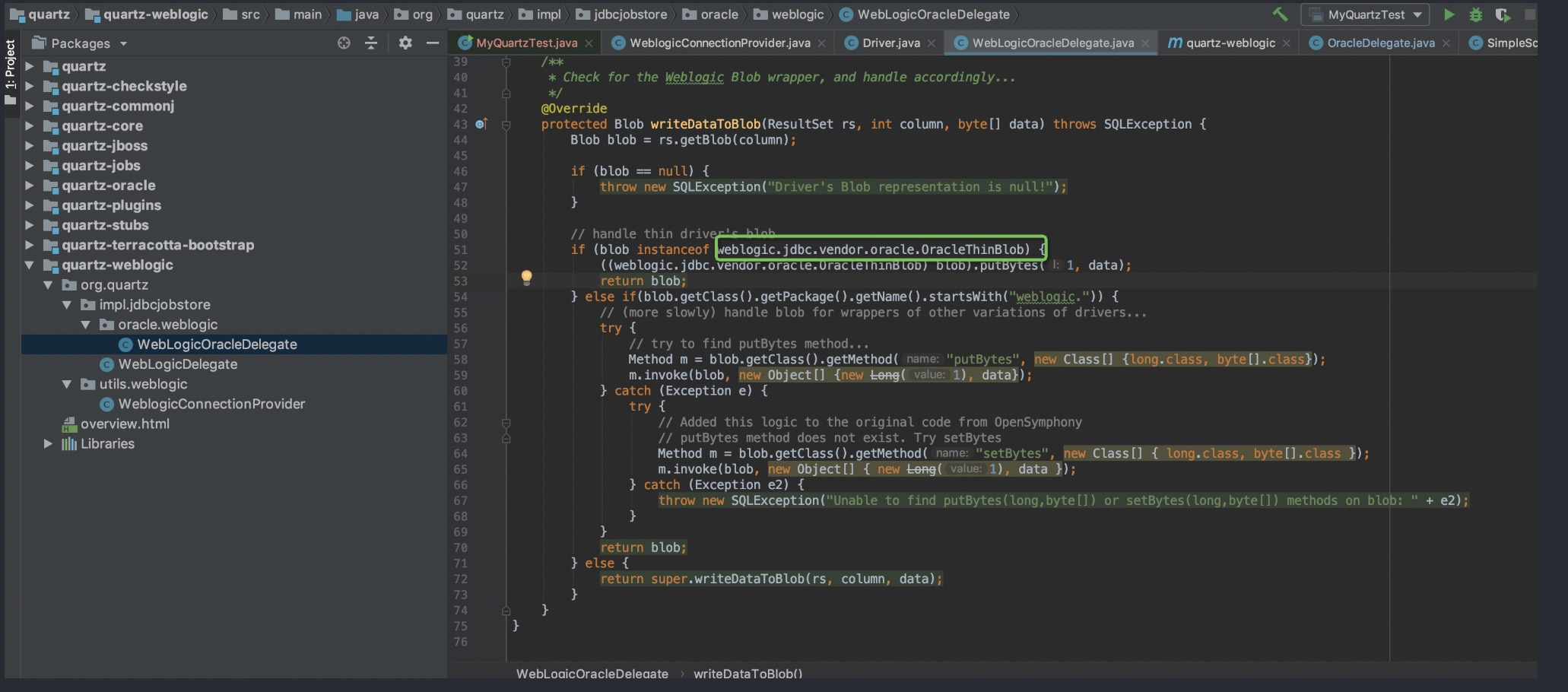Click line number 51 in gutter

click(x=460, y=249)
